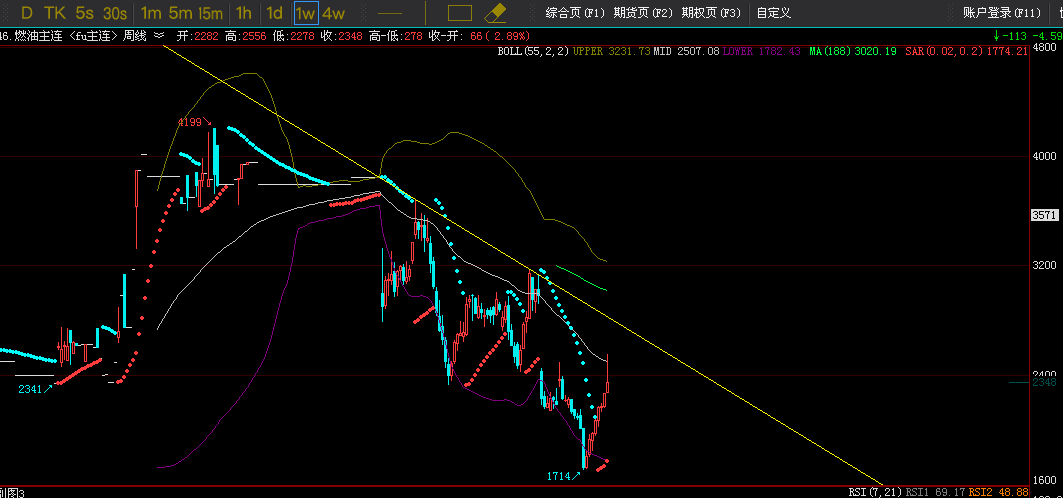Select the eraser tool
This screenshot has height=498, width=1063.
pos(496,13)
